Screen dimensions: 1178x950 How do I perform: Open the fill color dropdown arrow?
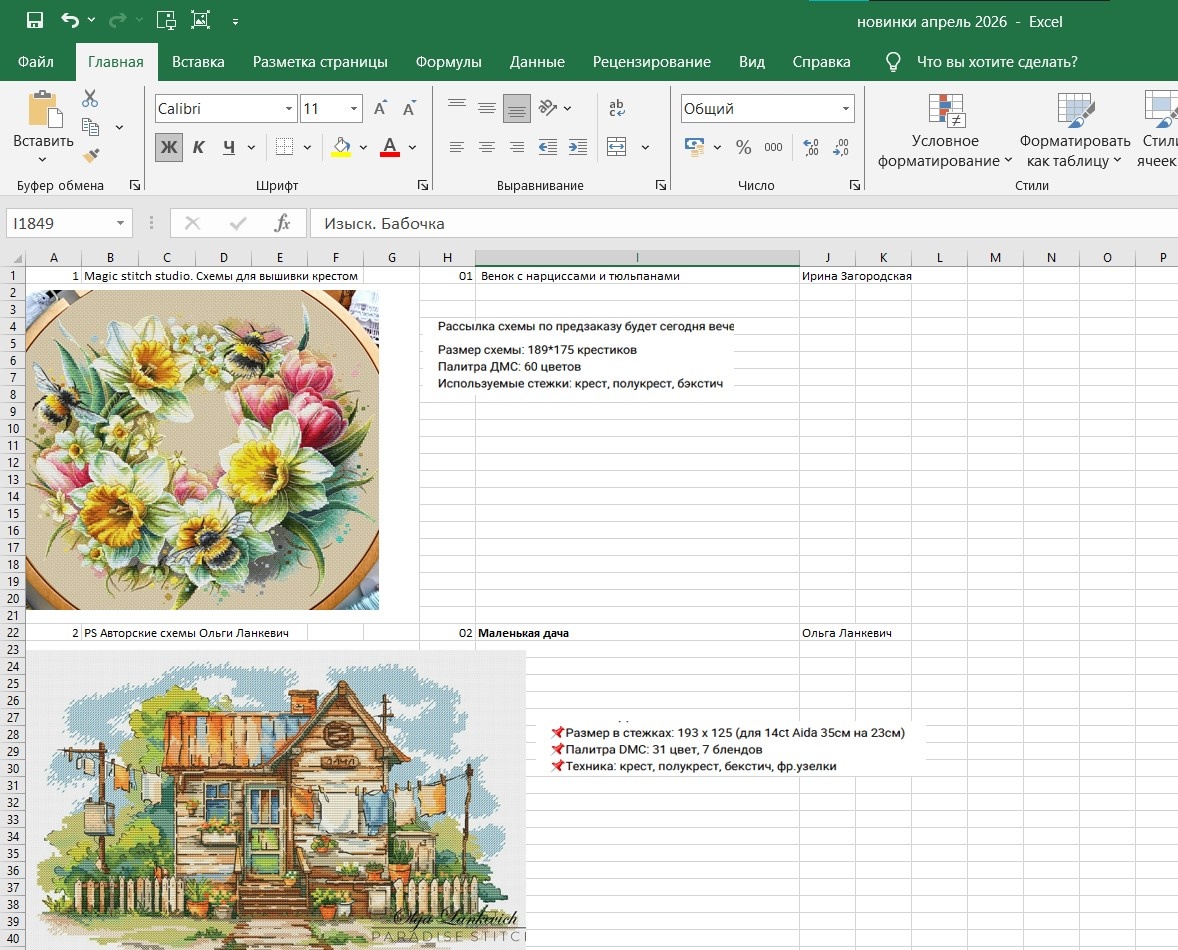click(363, 147)
